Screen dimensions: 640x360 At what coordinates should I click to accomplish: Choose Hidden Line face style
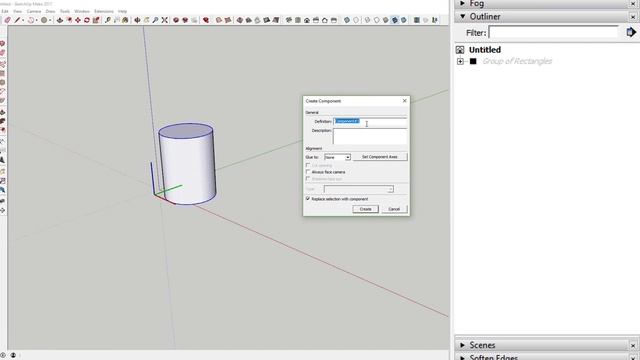click(376, 20)
